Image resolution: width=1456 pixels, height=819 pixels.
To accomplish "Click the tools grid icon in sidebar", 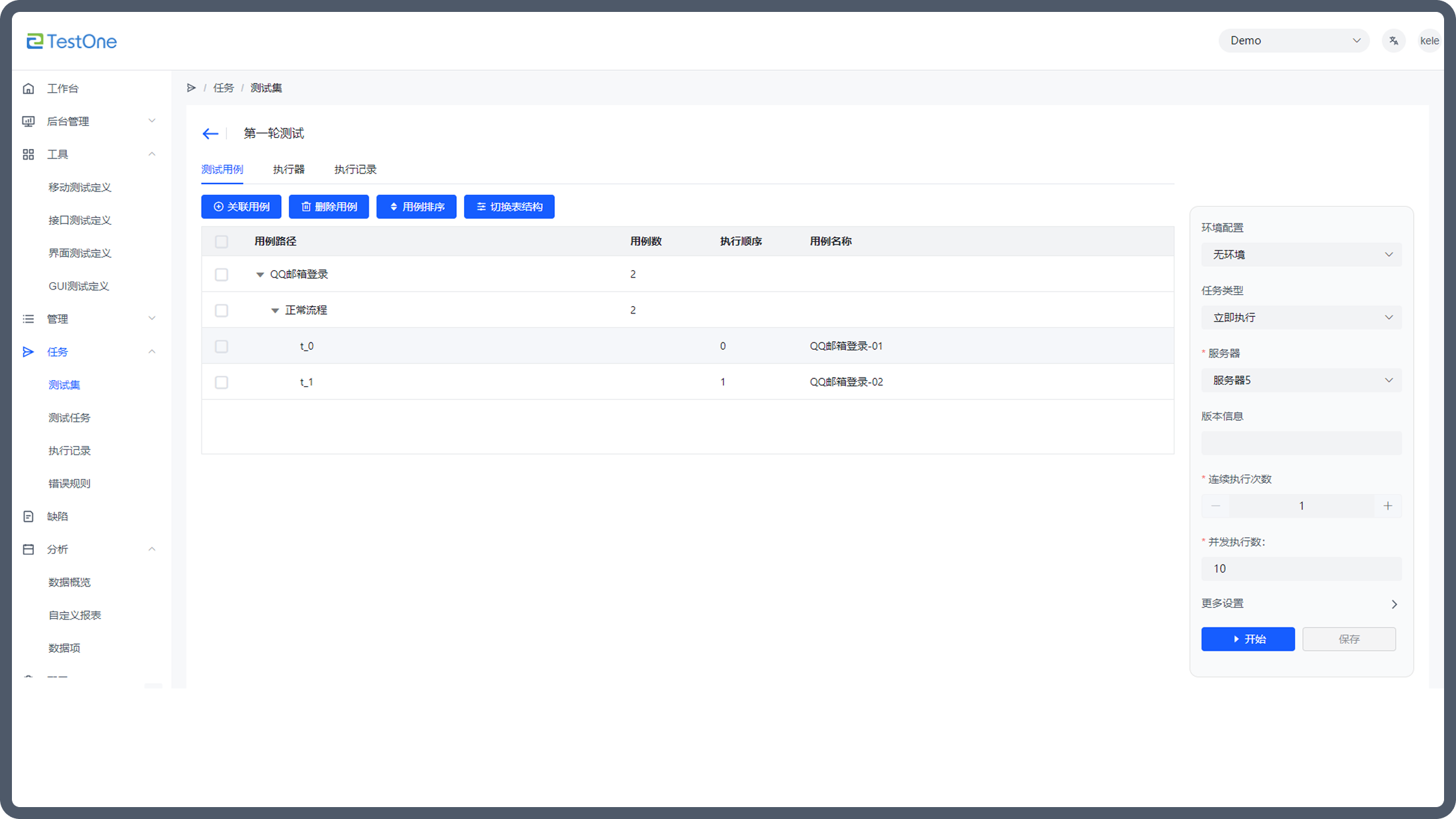I will pyautogui.click(x=29, y=154).
